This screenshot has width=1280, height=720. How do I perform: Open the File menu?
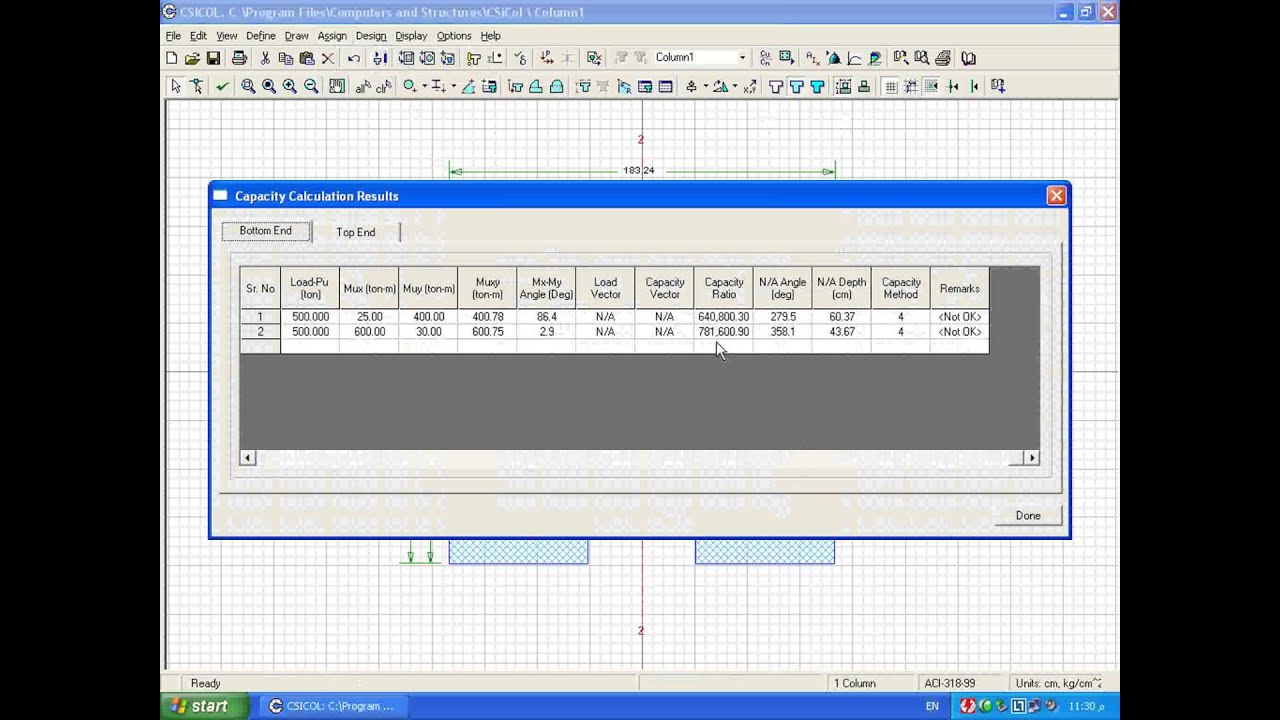coord(173,36)
